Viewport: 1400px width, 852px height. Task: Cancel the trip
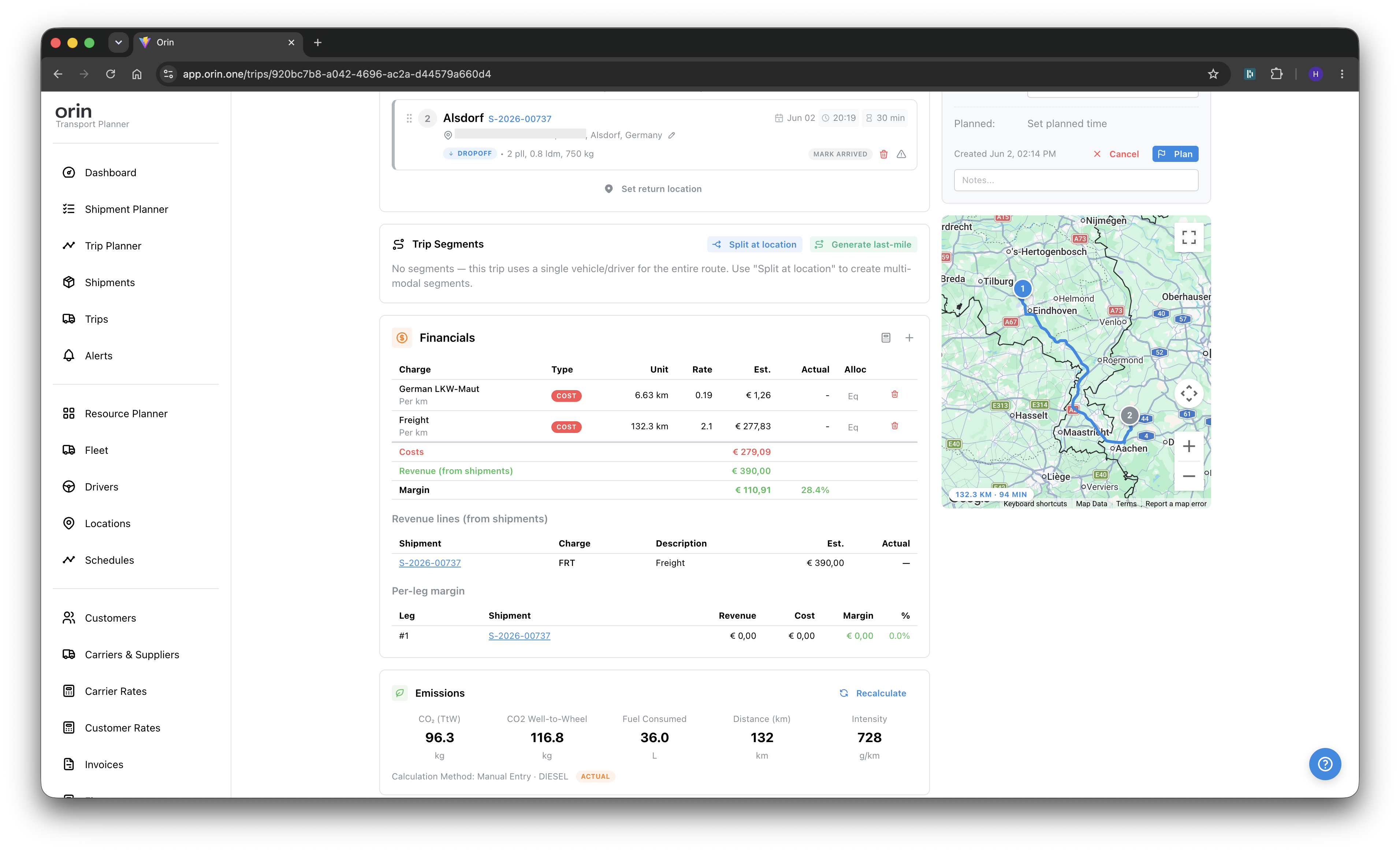point(1116,154)
